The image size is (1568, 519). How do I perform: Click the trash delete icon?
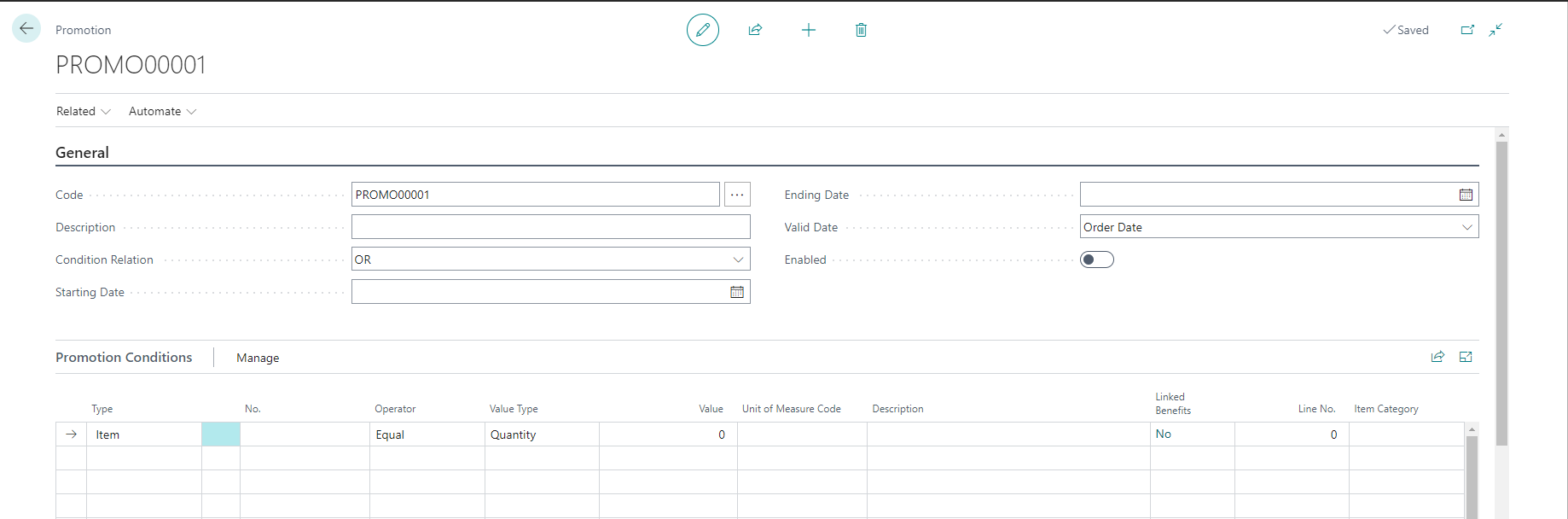pos(861,30)
